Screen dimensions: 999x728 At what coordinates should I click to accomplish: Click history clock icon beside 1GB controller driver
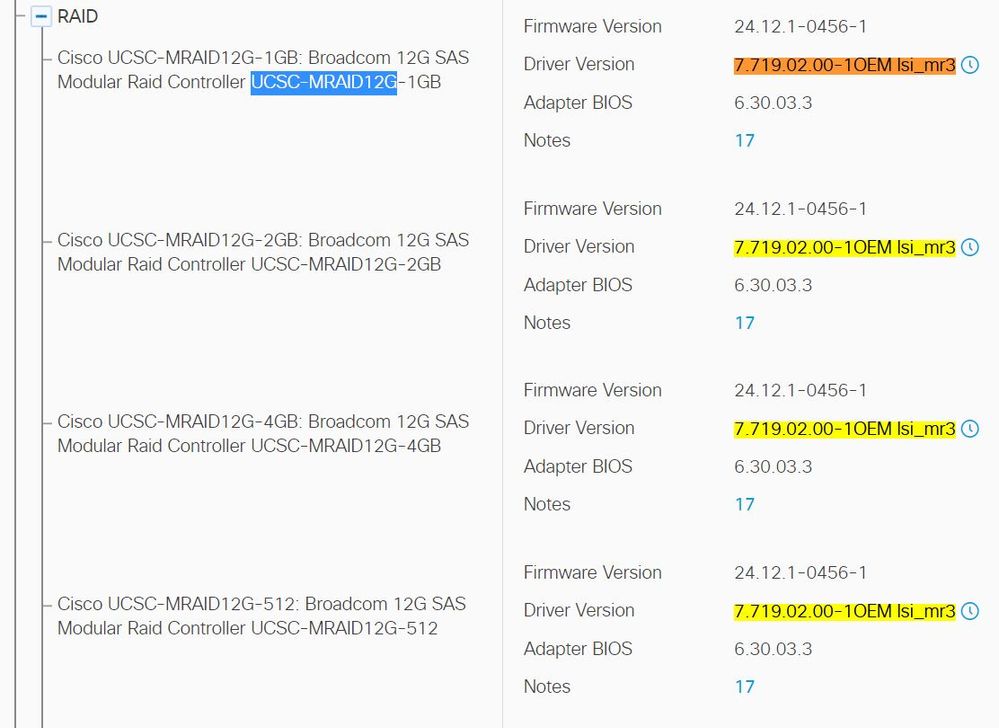click(x=970, y=65)
